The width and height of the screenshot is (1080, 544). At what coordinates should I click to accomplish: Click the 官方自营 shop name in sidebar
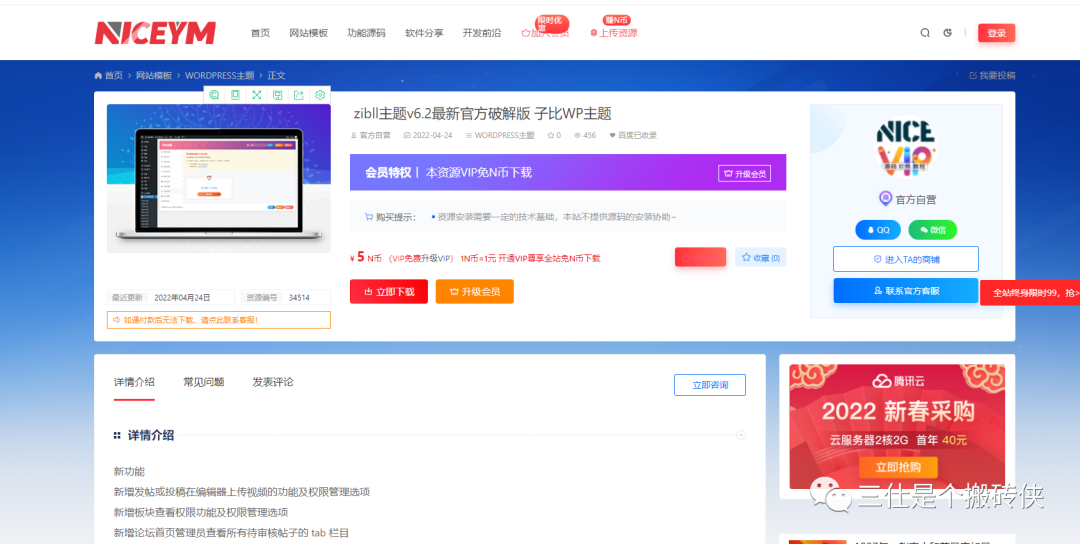915,200
